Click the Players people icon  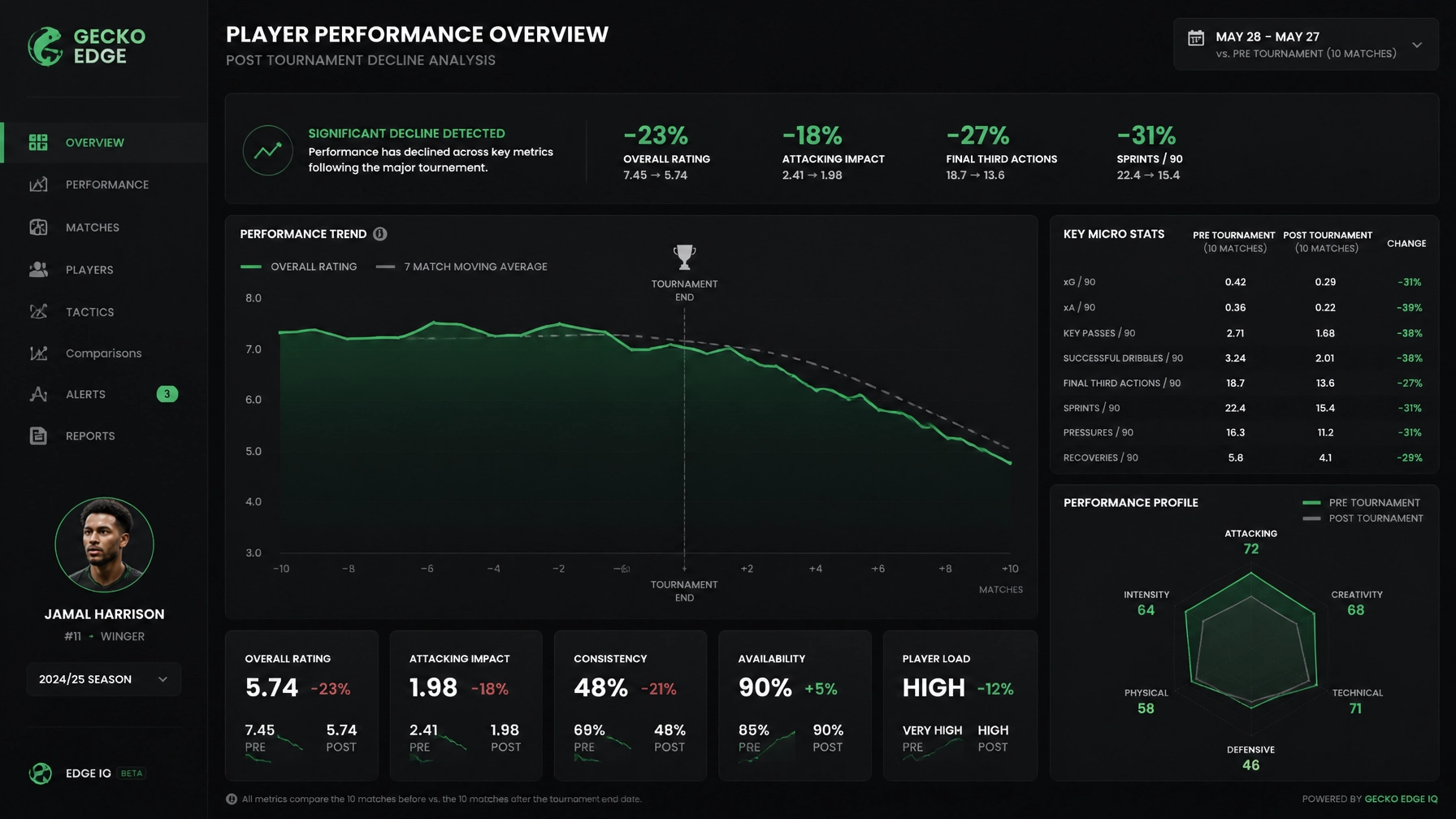point(38,270)
